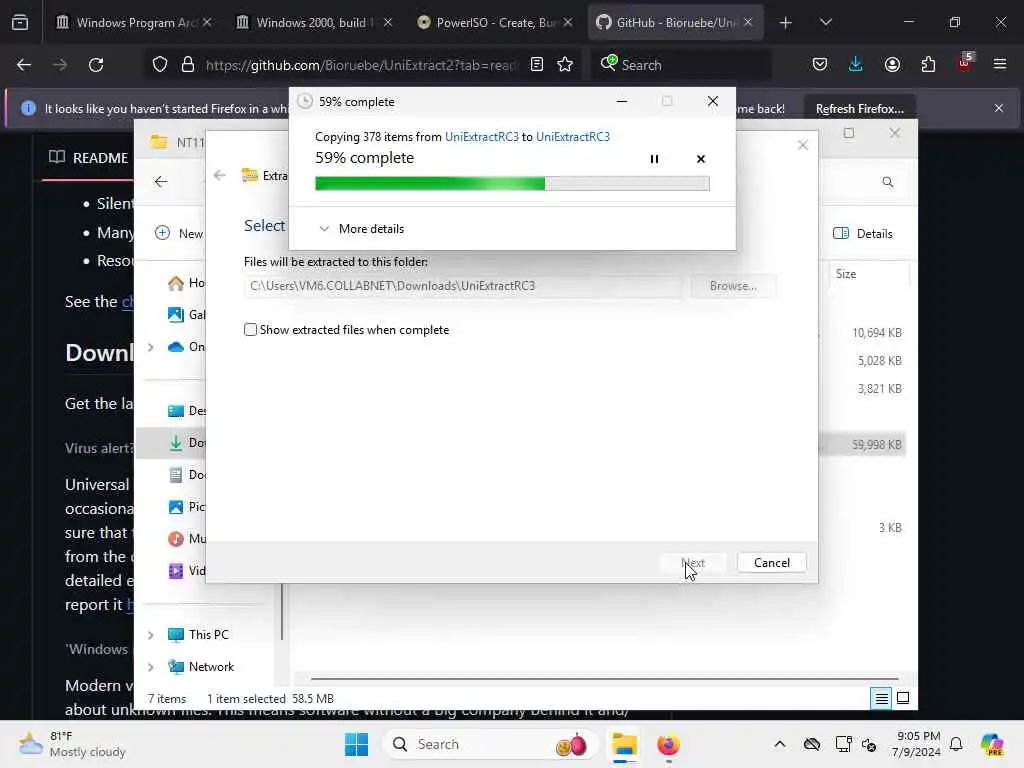Open Firefox from the taskbar
The width and height of the screenshot is (1024, 768).
pyautogui.click(x=668, y=744)
